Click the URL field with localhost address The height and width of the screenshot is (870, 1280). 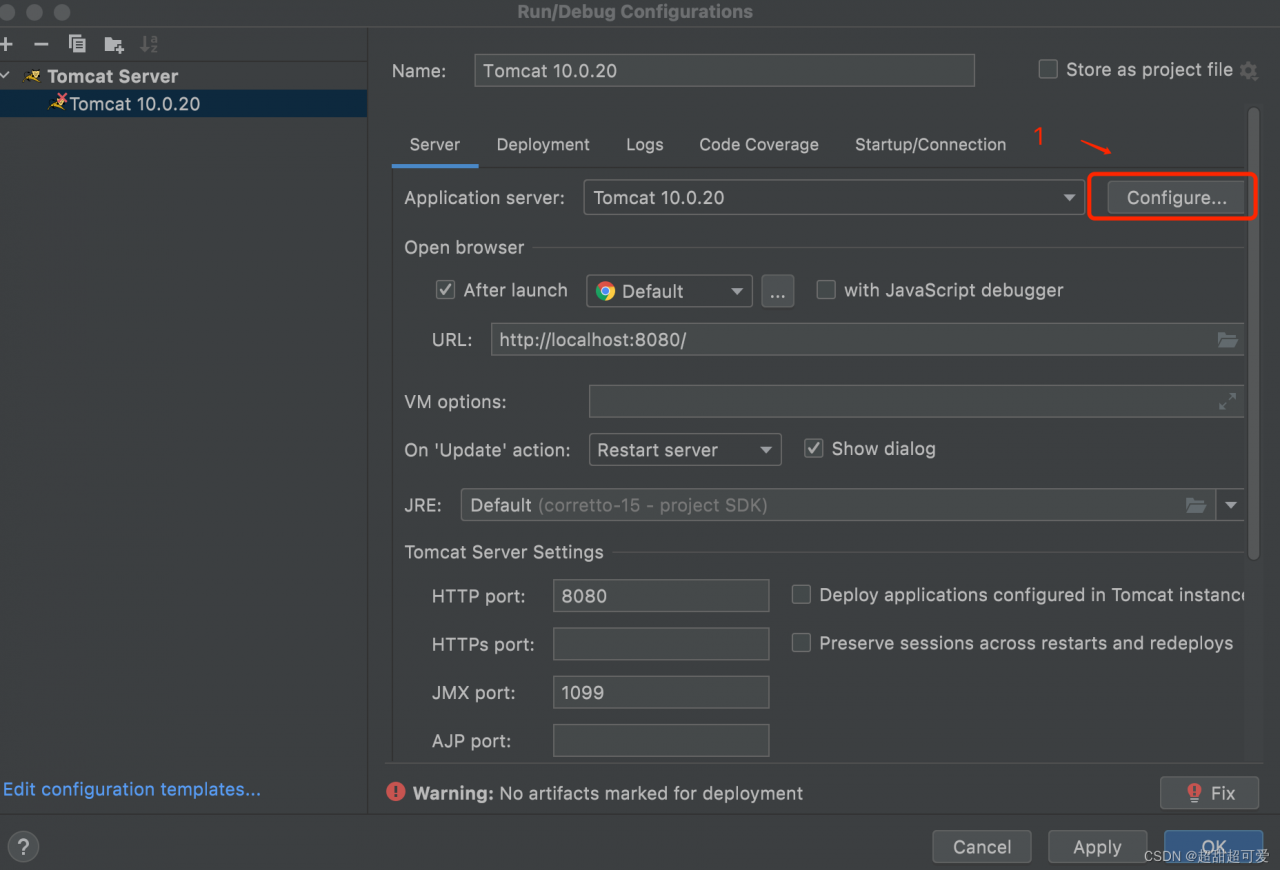coord(867,340)
